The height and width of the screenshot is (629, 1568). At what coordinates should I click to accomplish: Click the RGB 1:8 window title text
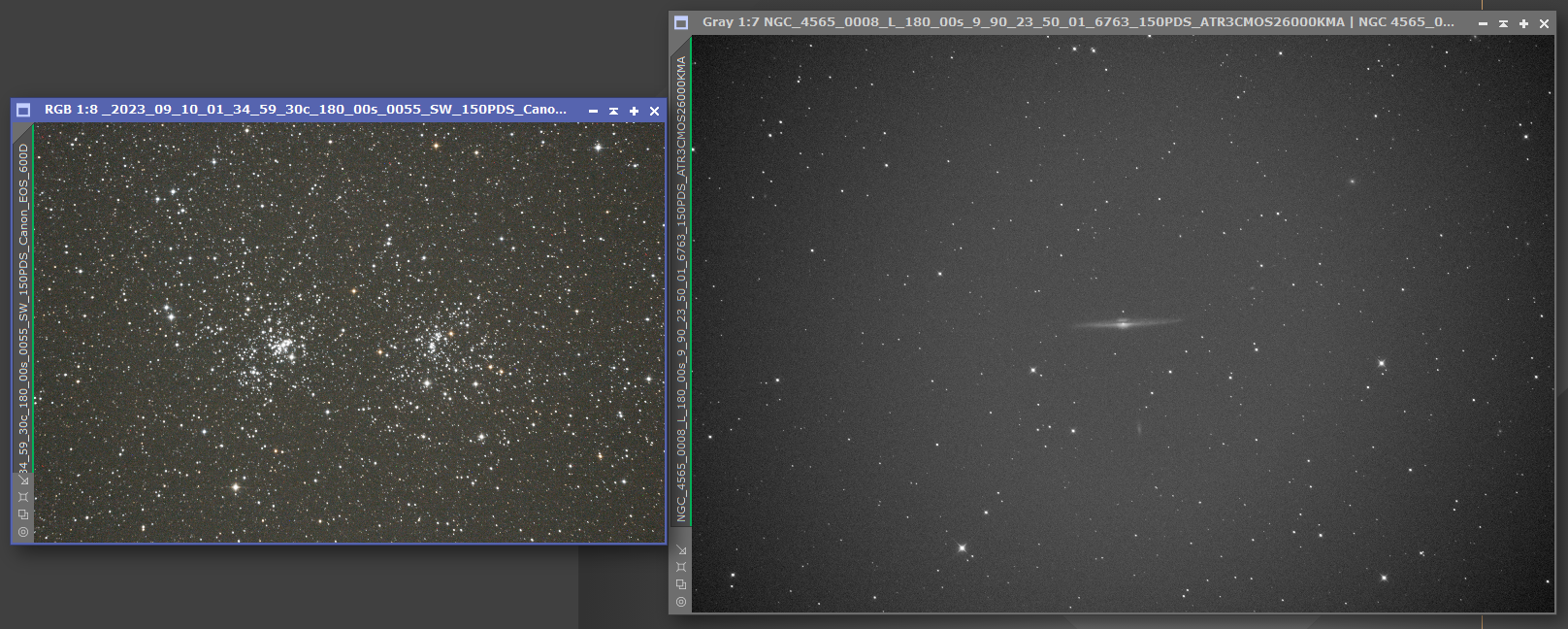click(306, 110)
